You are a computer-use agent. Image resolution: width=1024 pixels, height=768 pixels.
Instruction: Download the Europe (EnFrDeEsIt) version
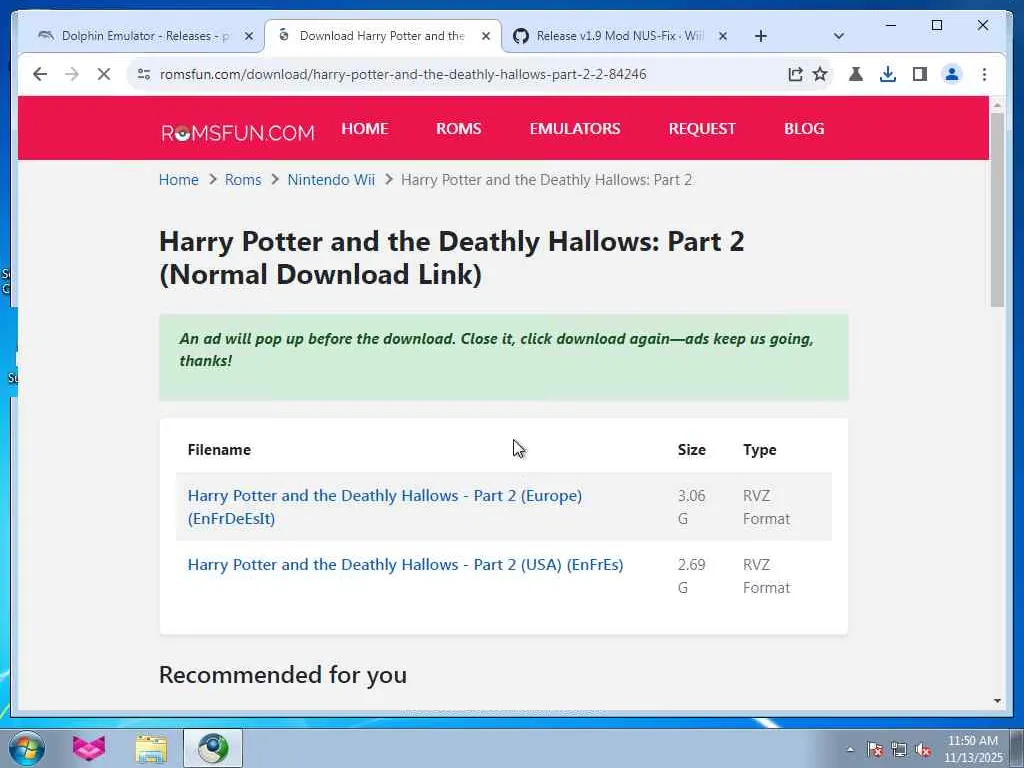(385, 507)
